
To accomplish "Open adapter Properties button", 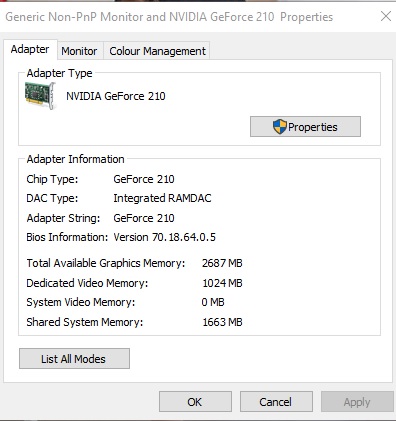I will [305, 127].
